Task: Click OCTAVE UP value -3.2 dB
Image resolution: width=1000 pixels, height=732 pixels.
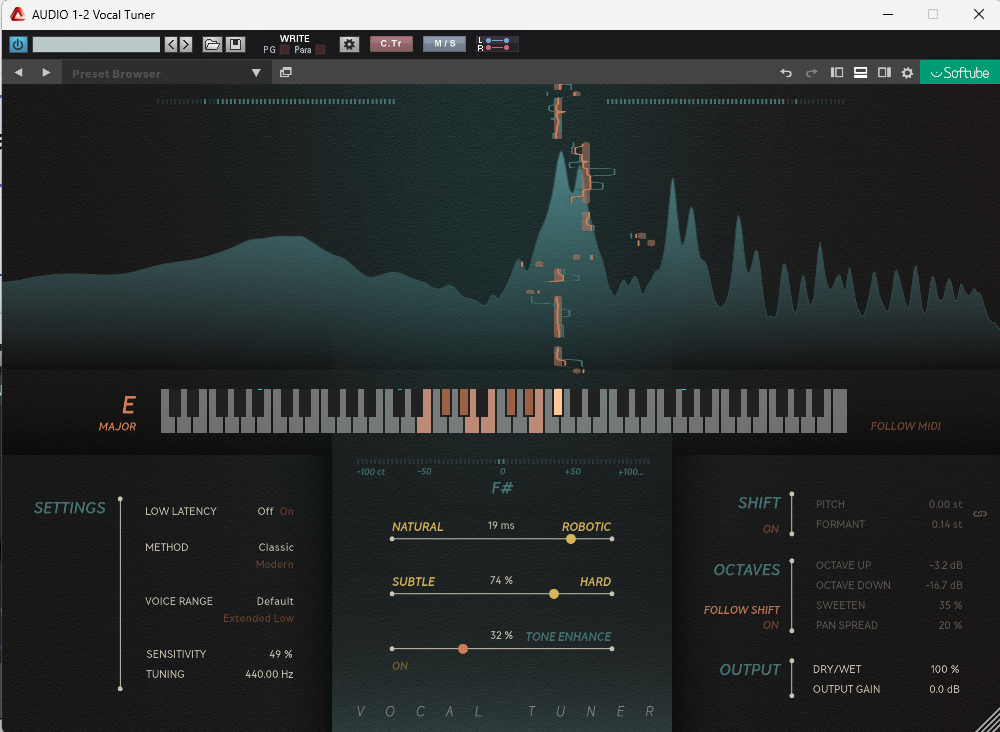Action: click(946, 565)
